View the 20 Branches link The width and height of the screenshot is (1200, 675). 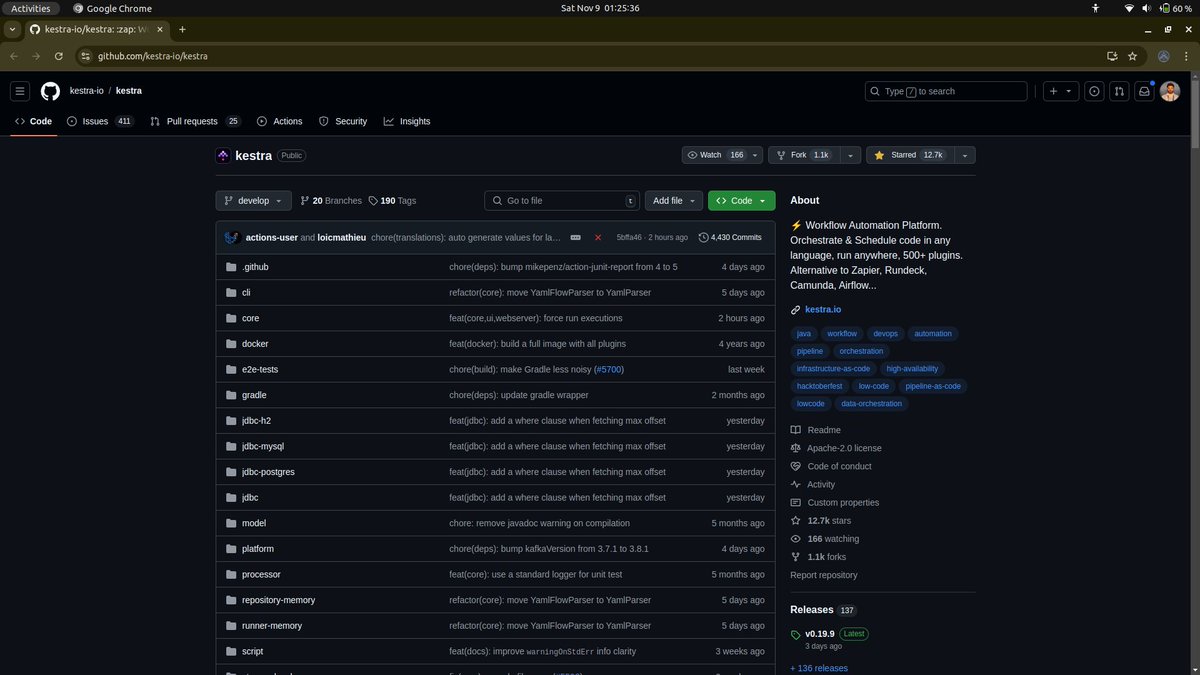pyautogui.click(x=331, y=201)
